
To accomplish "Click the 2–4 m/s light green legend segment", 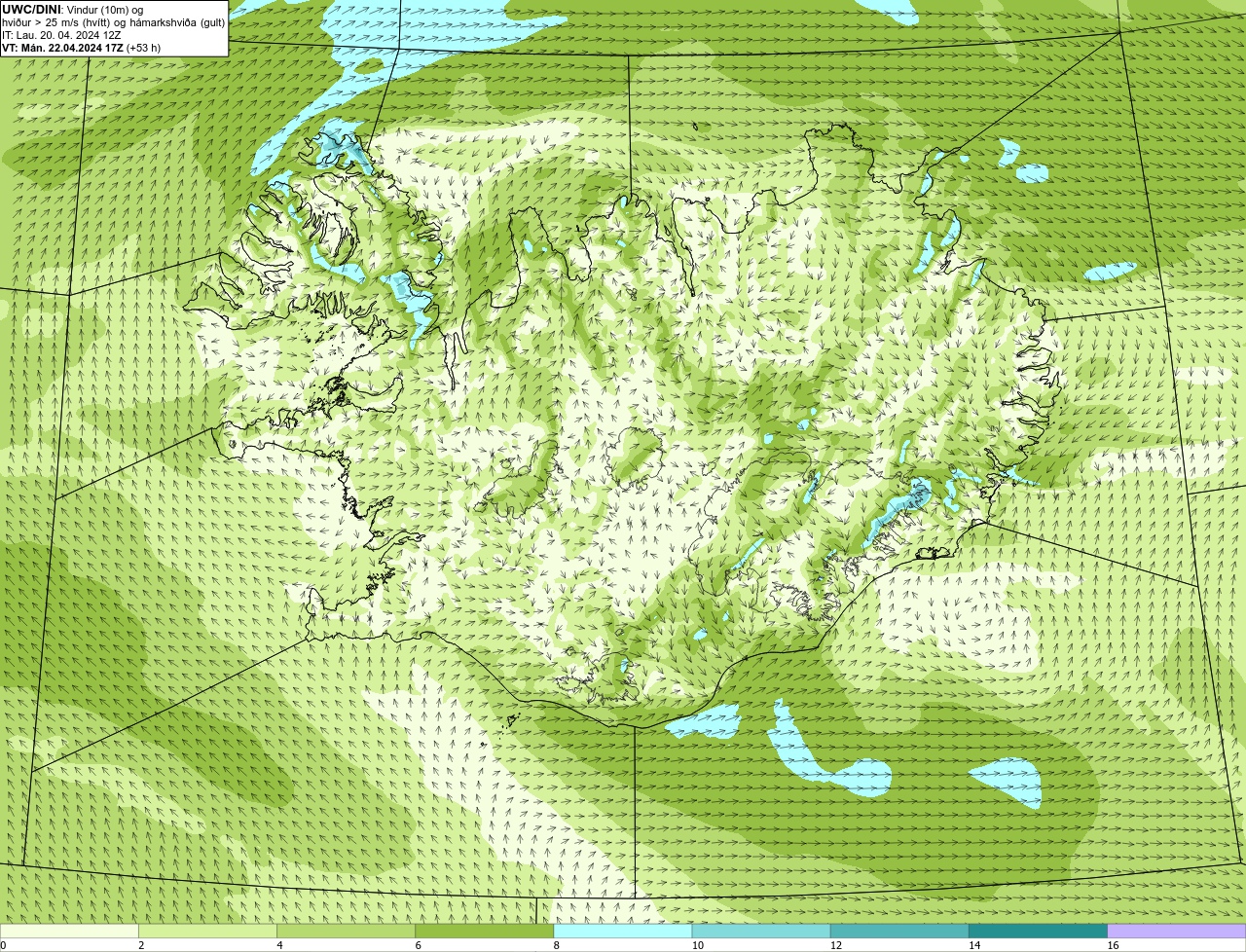I will (207, 931).
